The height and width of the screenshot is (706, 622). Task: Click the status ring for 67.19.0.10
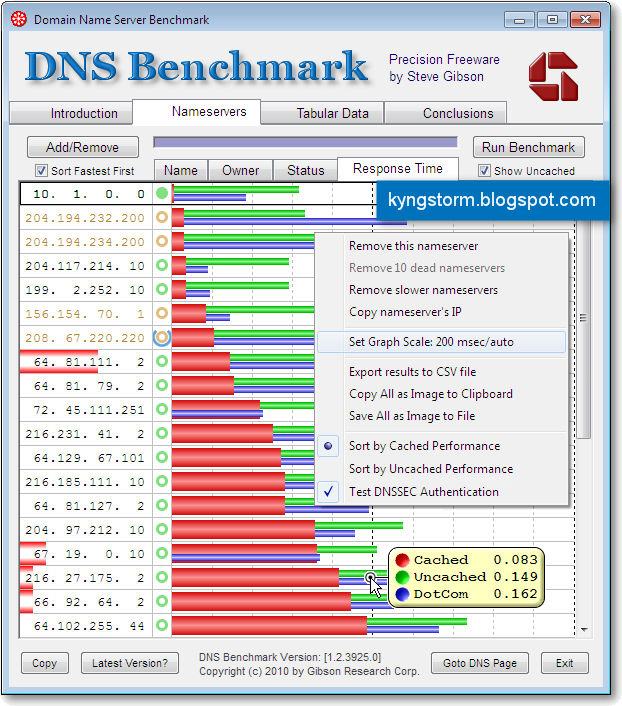(x=162, y=553)
